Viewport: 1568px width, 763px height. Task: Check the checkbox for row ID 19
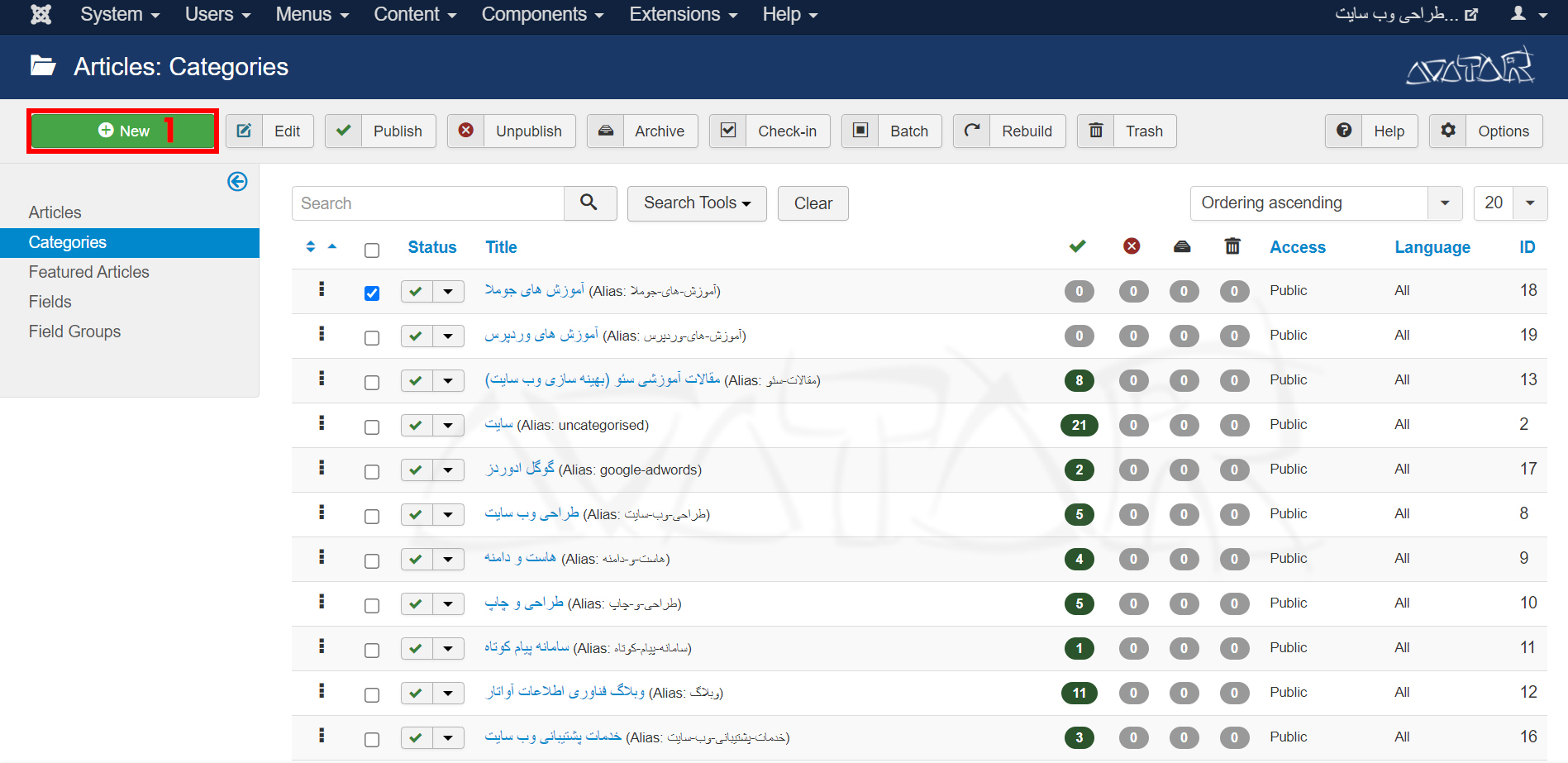(372, 337)
